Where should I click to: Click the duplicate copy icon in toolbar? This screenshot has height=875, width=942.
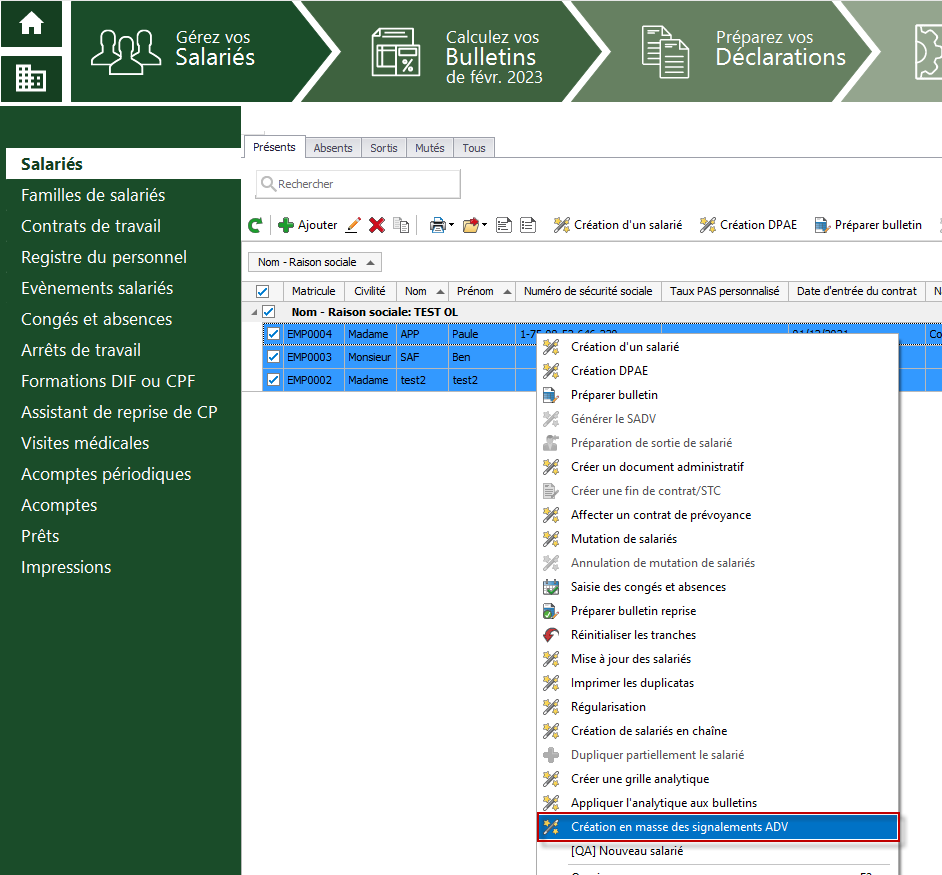(401, 225)
